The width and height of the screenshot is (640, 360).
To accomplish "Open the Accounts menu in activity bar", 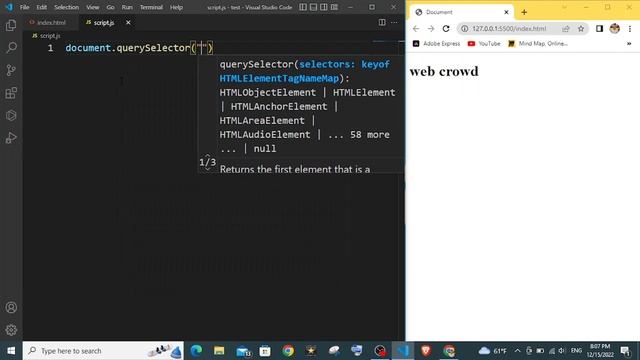I will [x=11, y=307].
